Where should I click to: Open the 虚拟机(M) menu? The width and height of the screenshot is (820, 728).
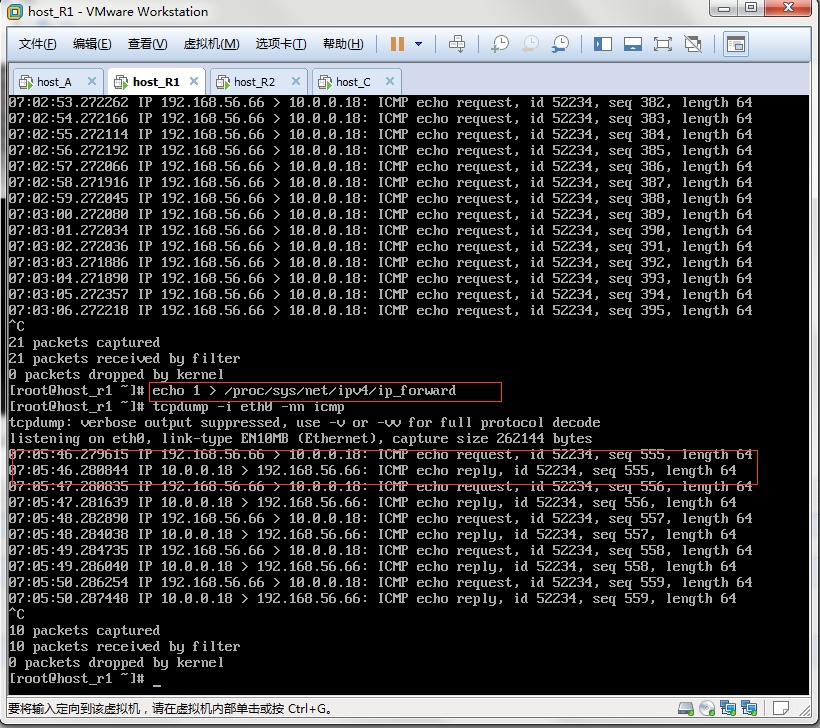(x=211, y=44)
